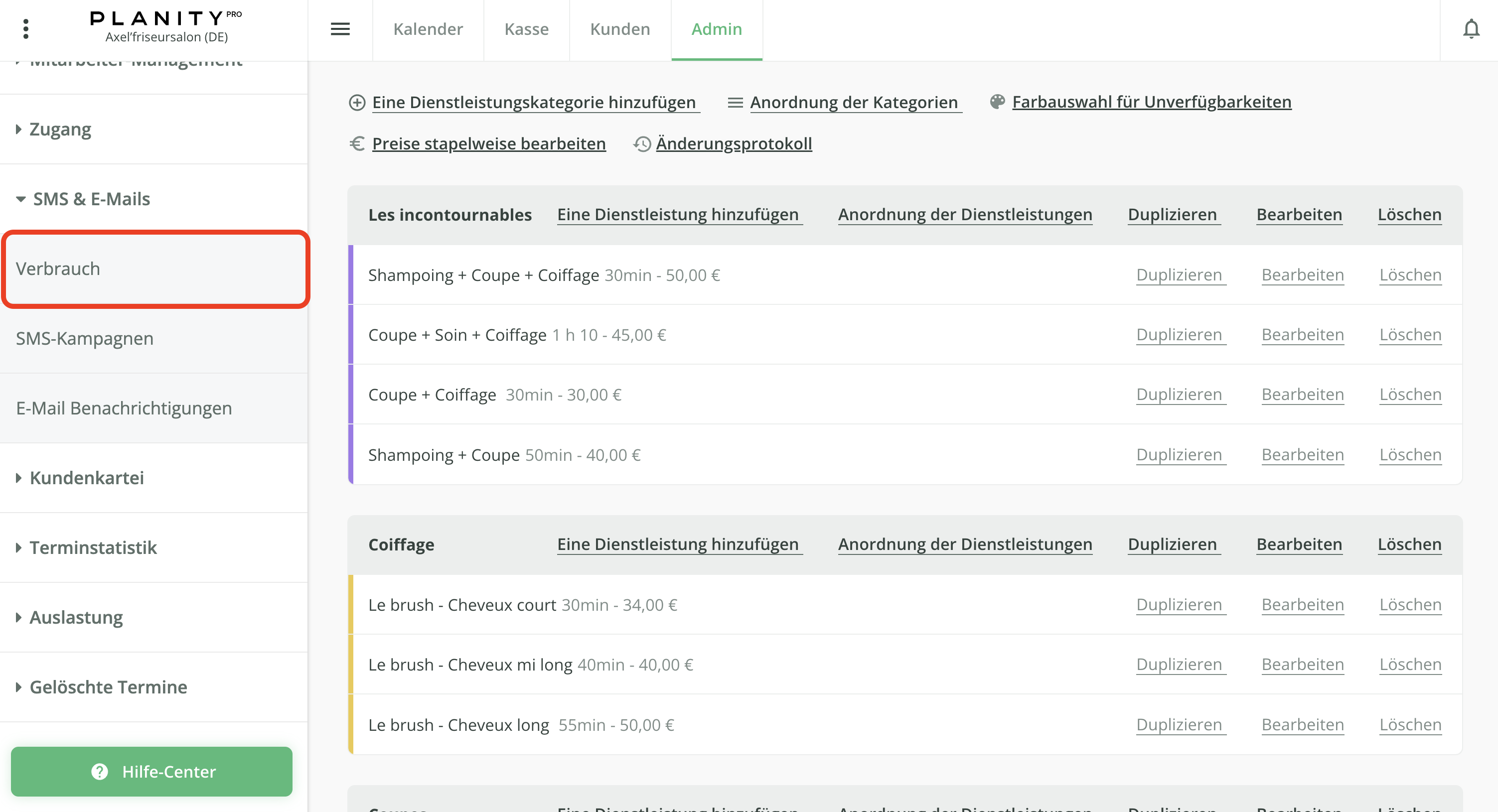
Task: Add a service to the Coiffage category
Action: click(678, 544)
